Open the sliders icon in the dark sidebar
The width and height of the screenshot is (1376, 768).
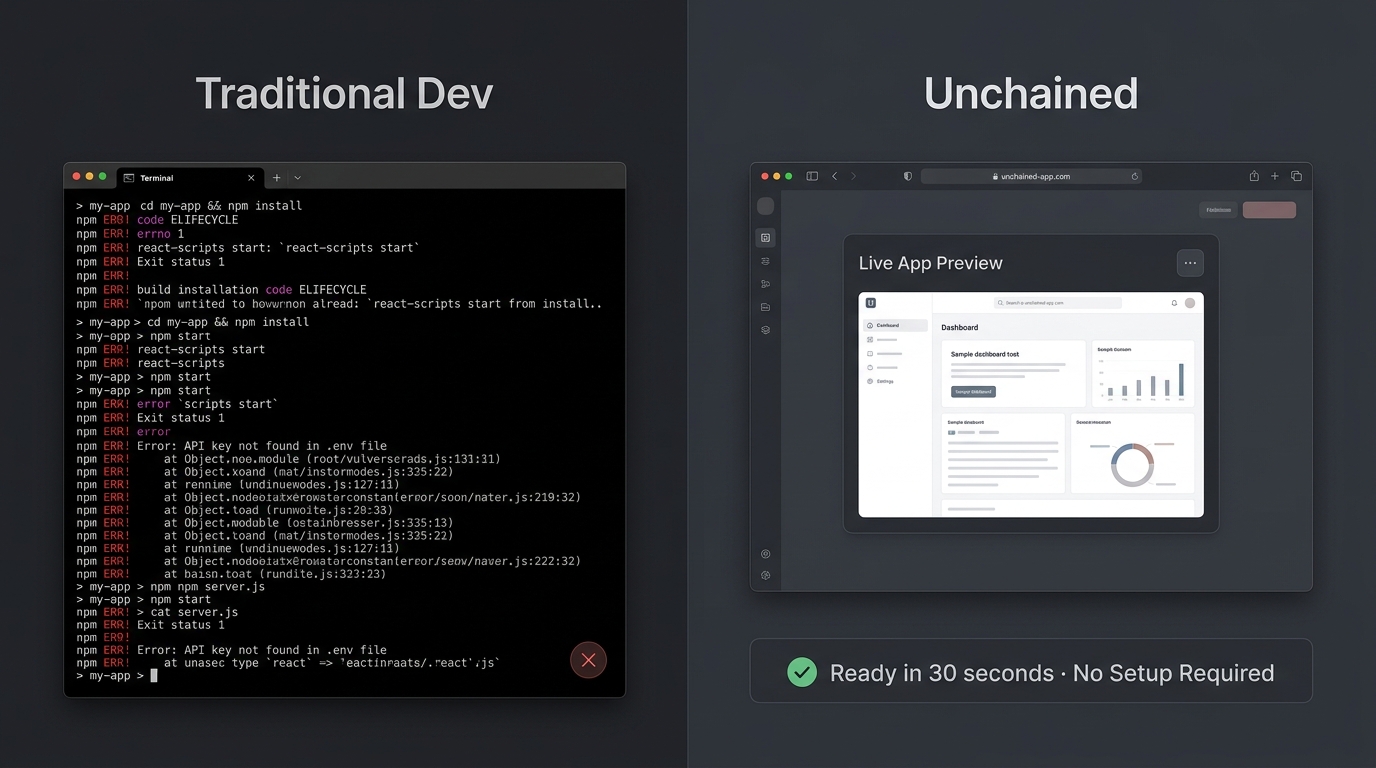click(766, 261)
